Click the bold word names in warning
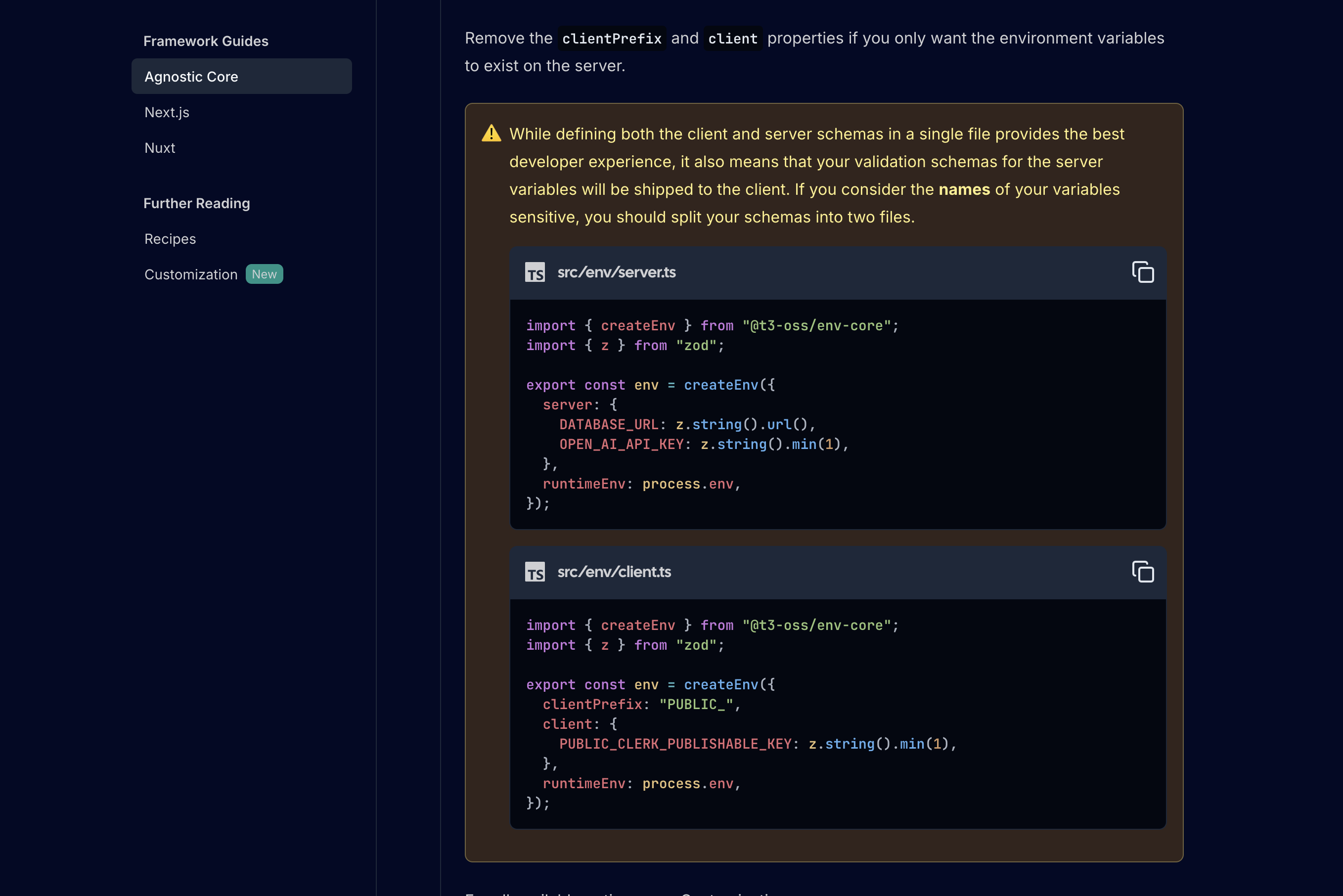The image size is (1343, 896). click(964, 189)
